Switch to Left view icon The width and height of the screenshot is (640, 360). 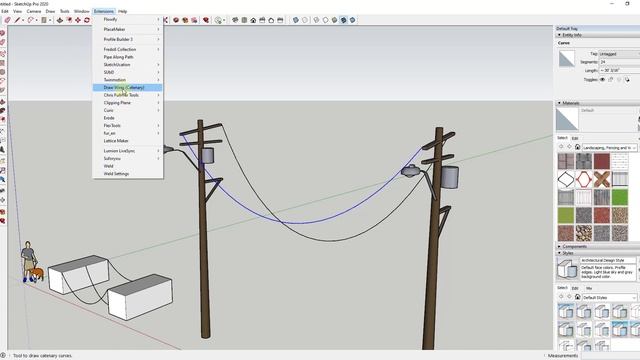(x=280, y=20)
